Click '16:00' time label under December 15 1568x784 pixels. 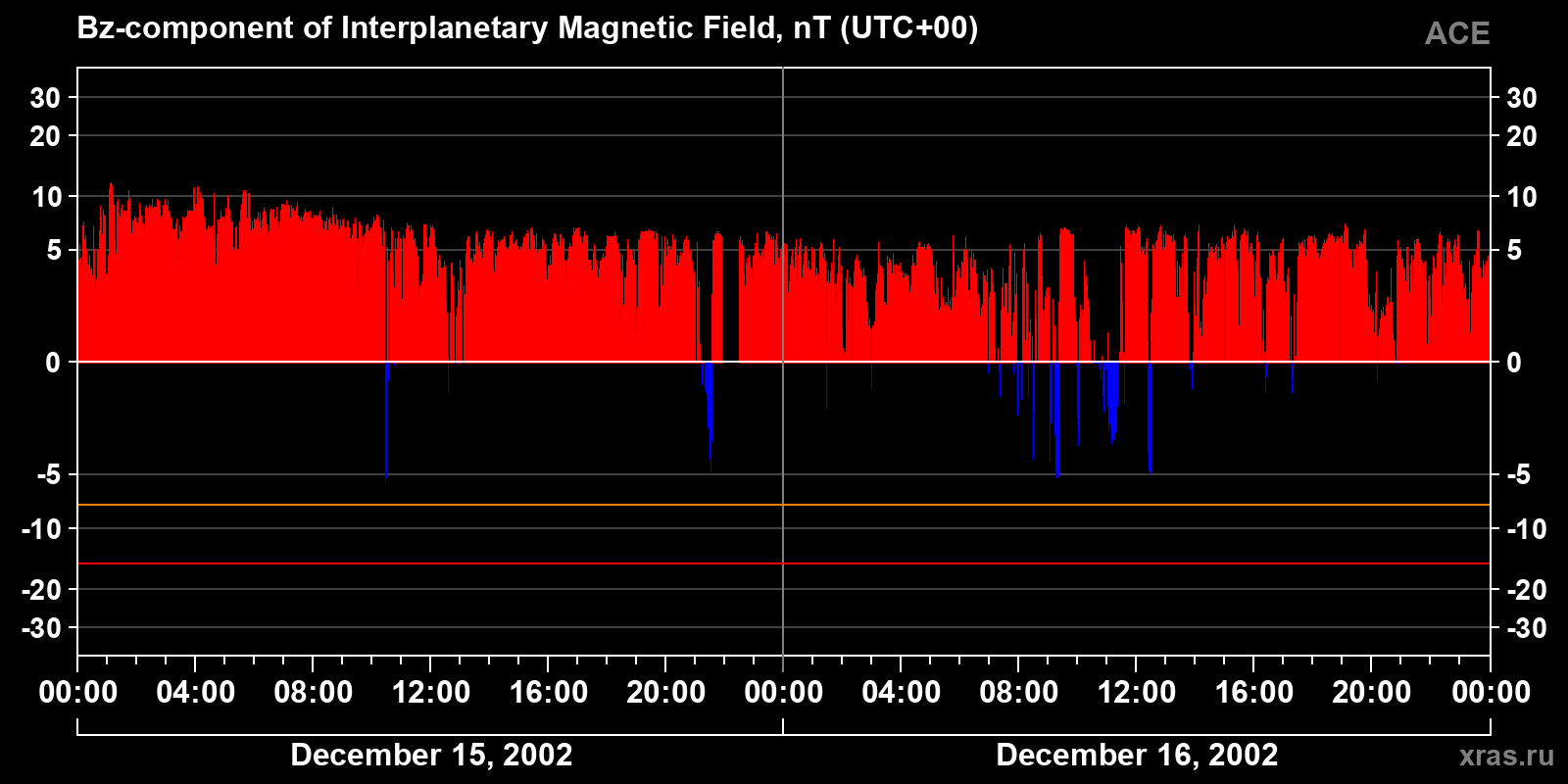click(549, 692)
